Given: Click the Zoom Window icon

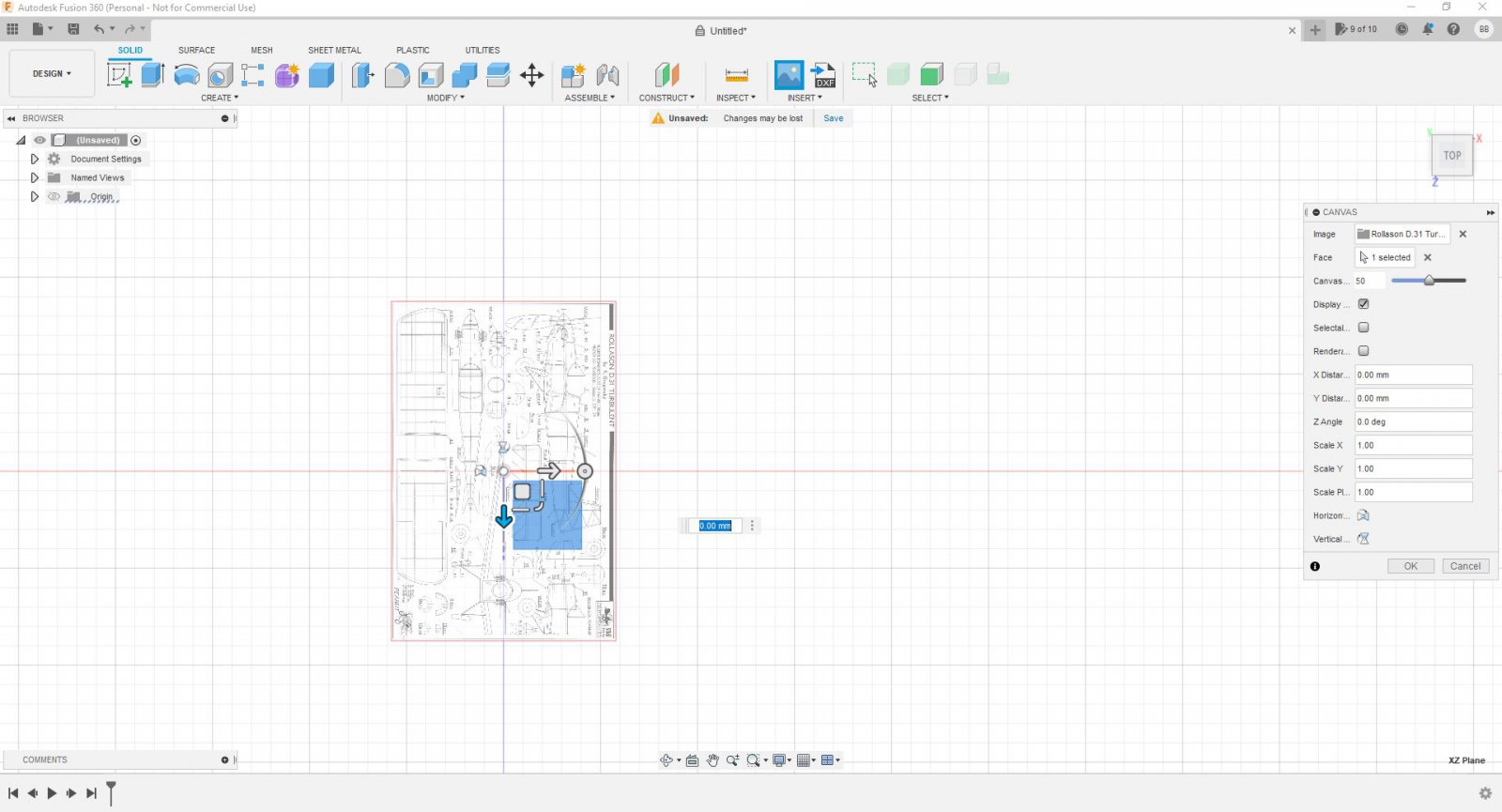Looking at the screenshot, I should pos(753,760).
